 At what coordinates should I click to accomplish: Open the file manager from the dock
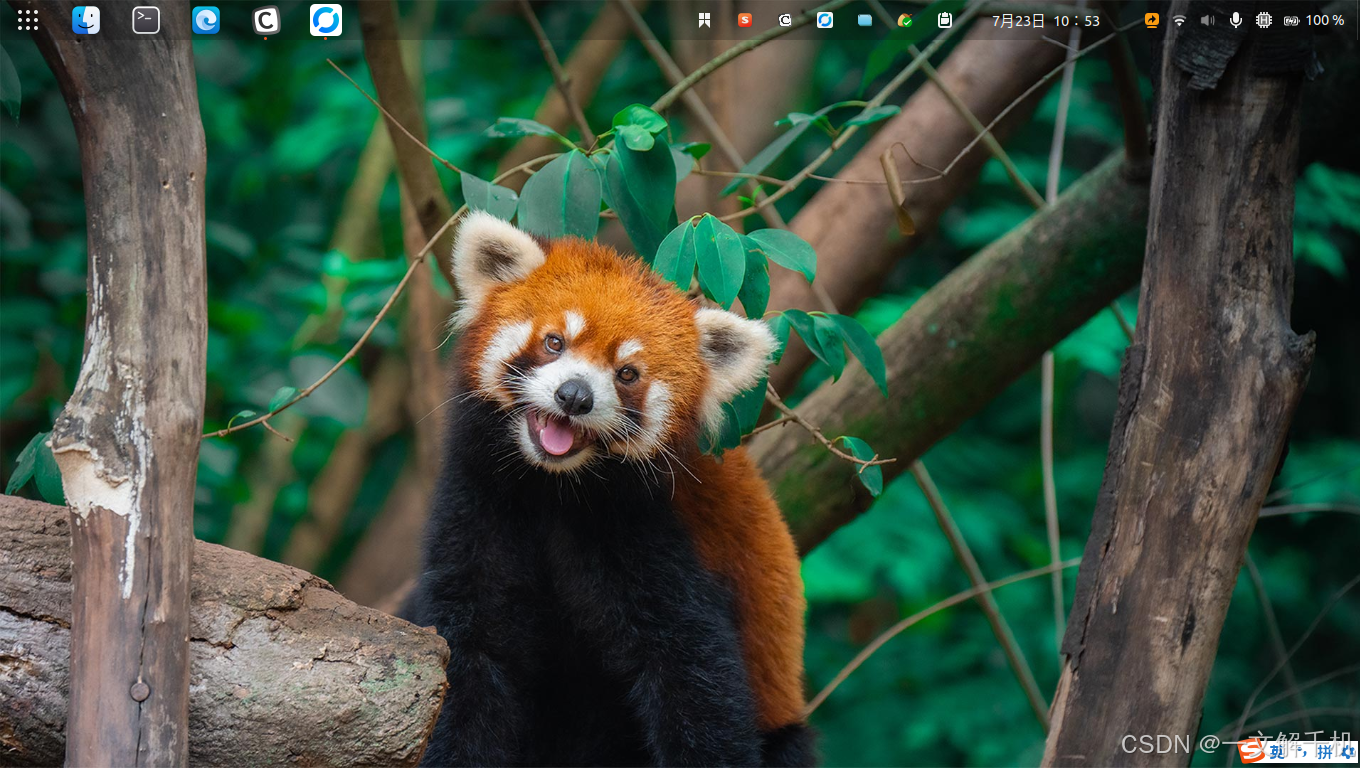86,19
